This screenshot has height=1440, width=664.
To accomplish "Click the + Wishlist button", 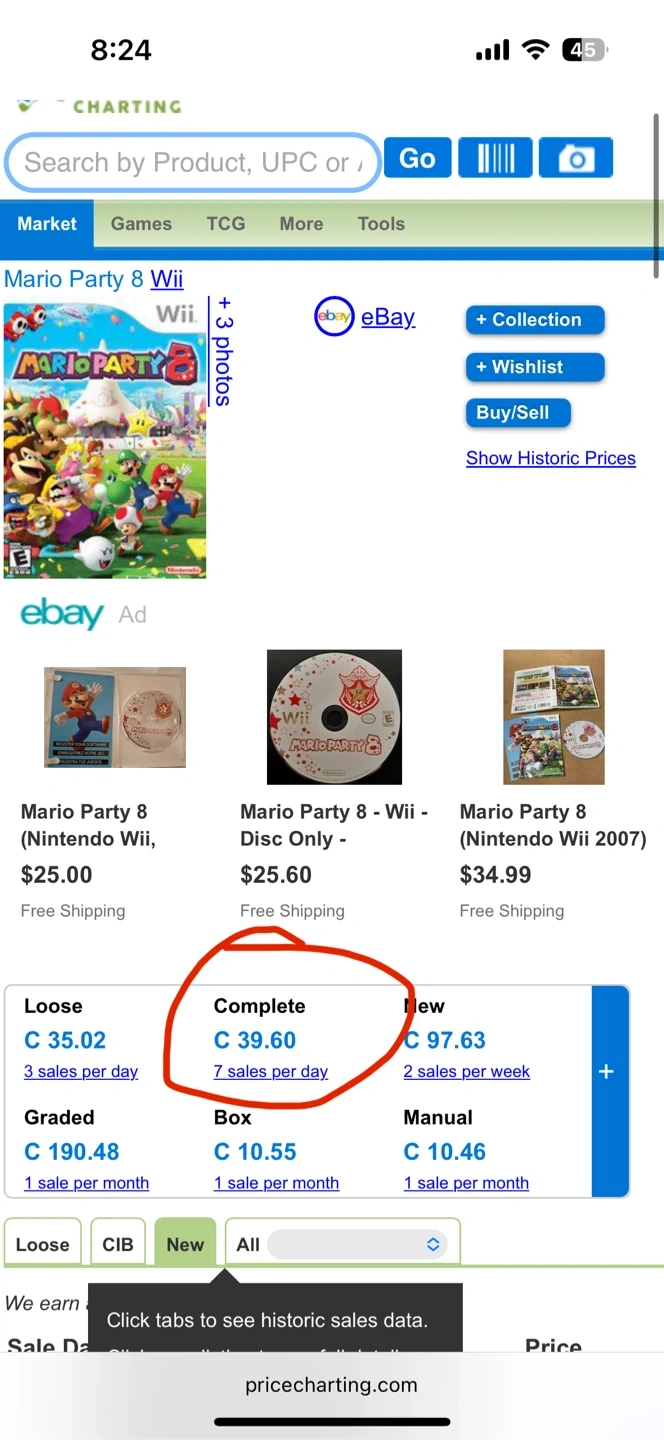I will click(535, 367).
